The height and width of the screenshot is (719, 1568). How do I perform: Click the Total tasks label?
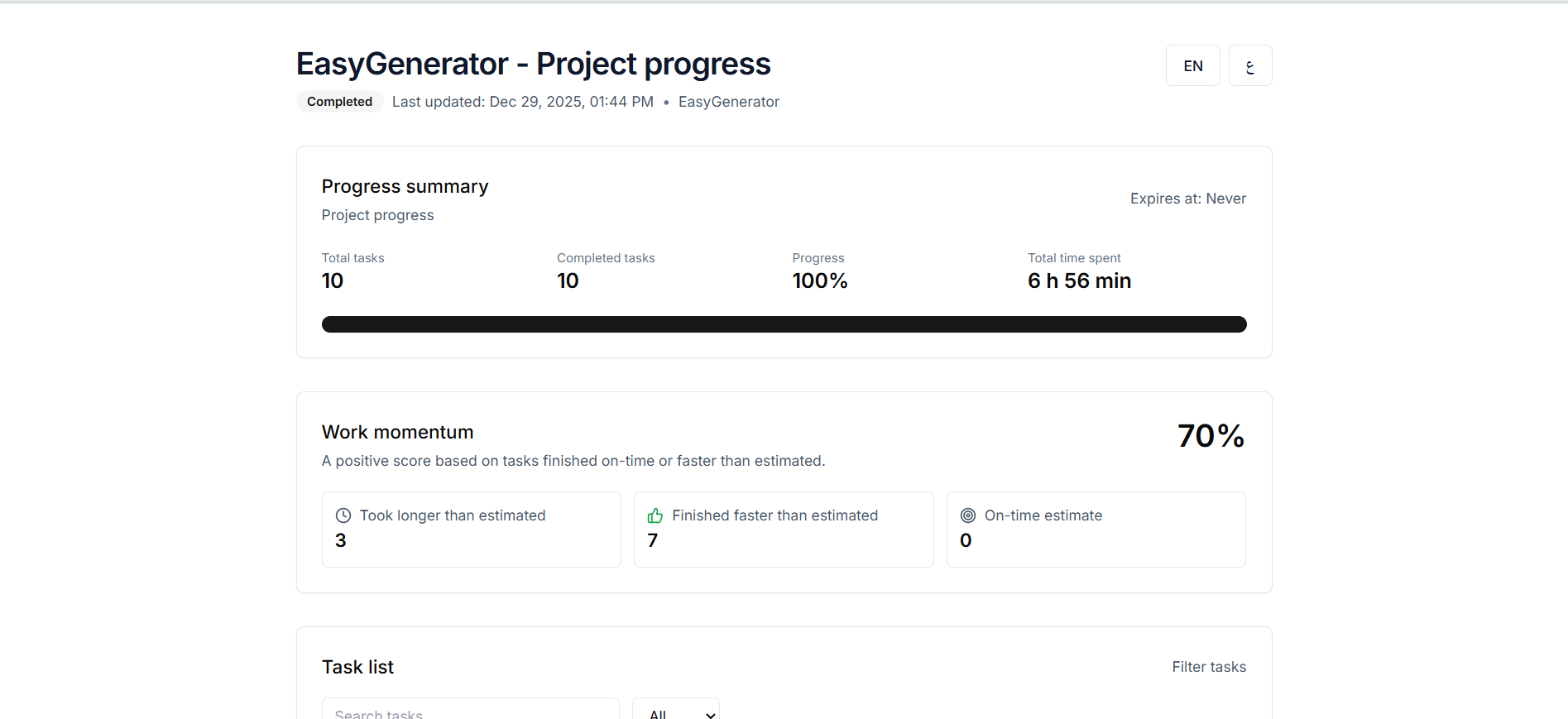click(x=353, y=258)
